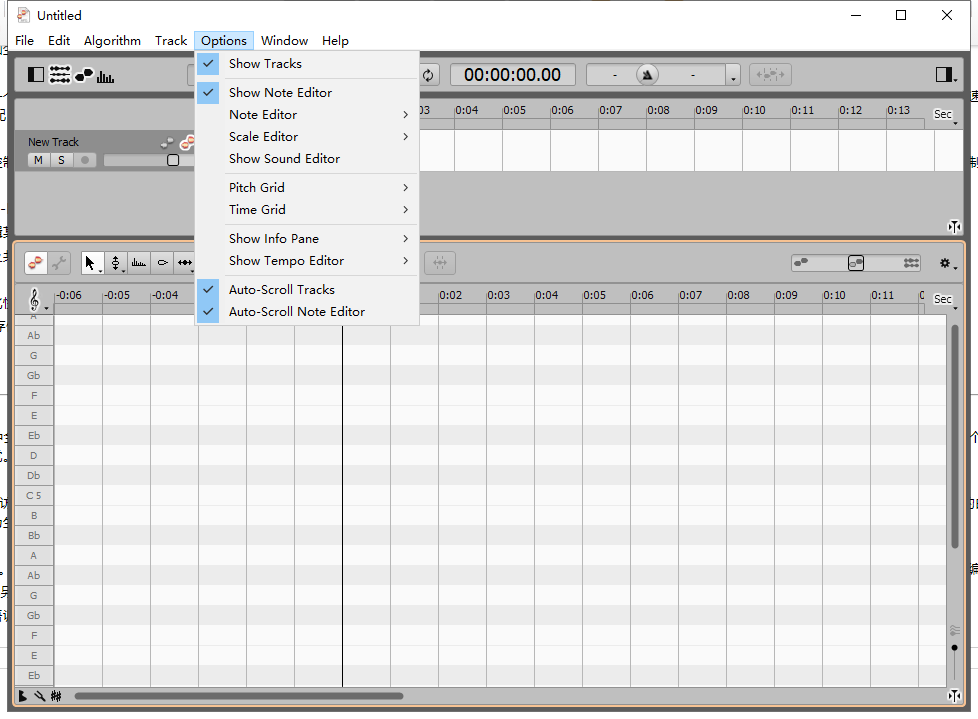Click the wavy lines icon above vertical zoom

tap(954, 630)
